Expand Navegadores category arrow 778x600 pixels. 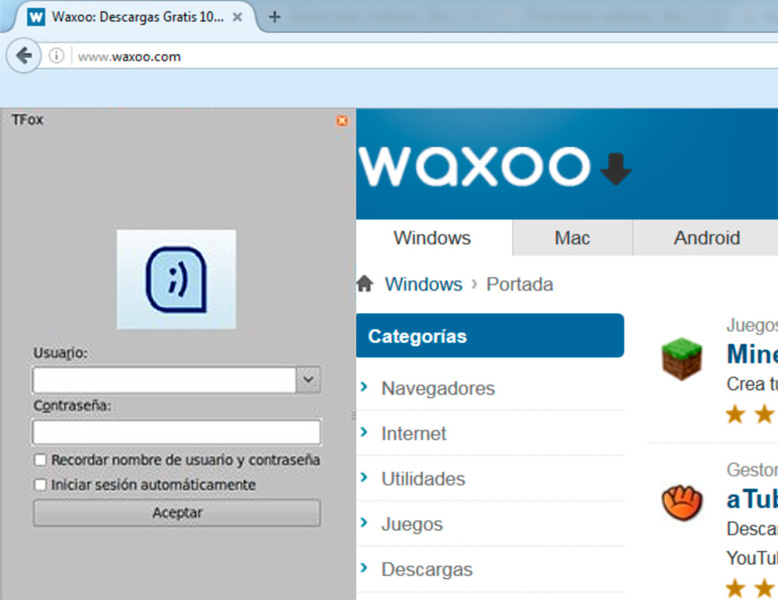click(x=364, y=387)
